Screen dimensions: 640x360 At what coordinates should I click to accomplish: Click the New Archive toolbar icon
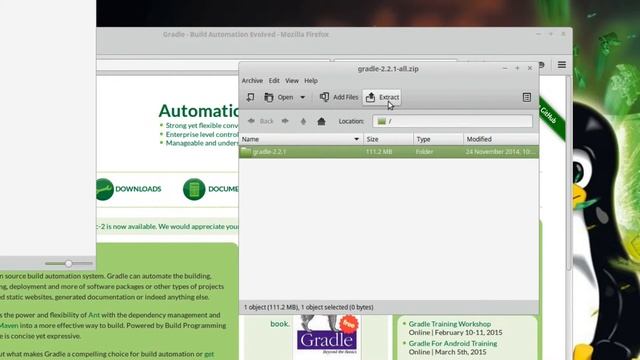250,97
